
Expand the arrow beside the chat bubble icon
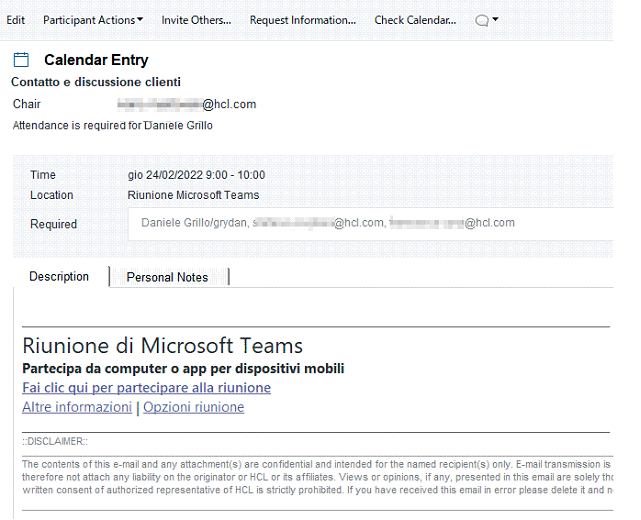[x=495, y=19]
